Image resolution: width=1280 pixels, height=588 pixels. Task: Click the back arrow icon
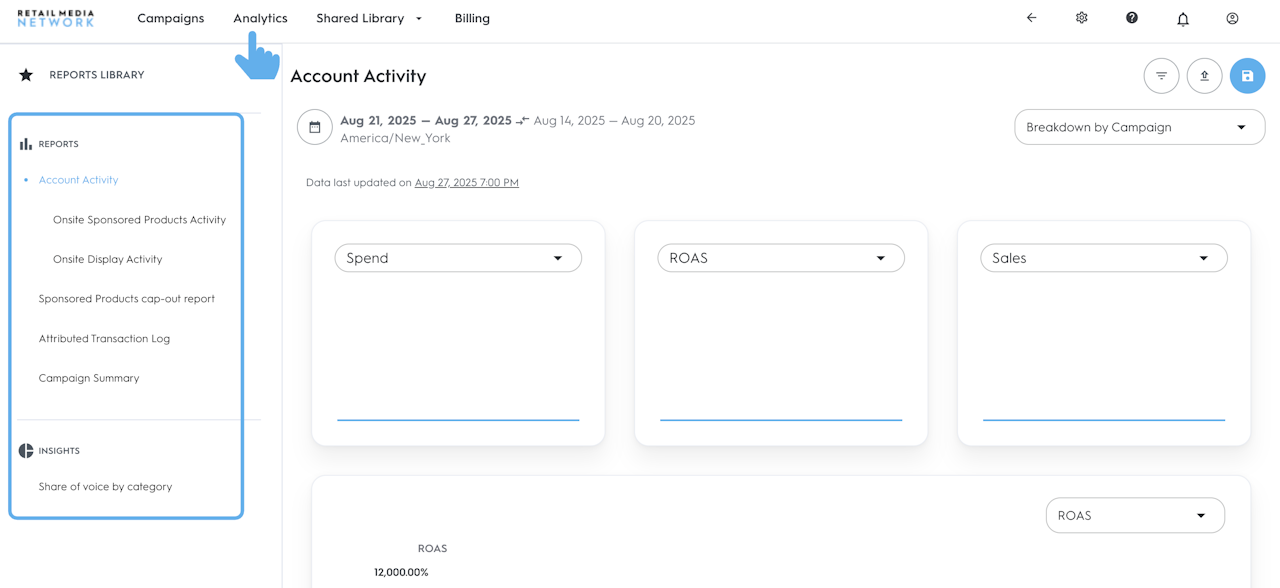tap(1031, 18)
